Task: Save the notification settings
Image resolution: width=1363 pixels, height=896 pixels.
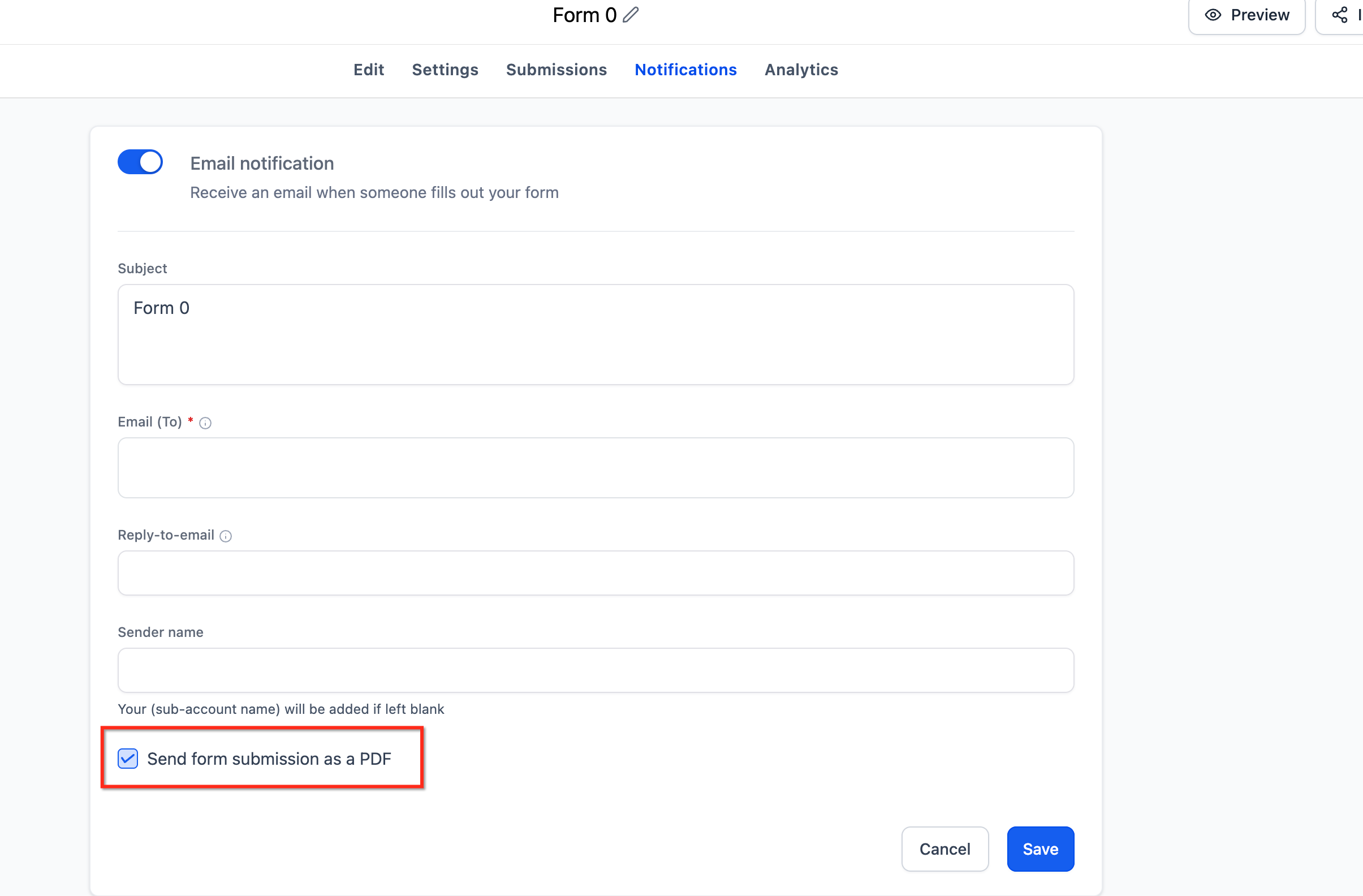Action: [1041, 849]
